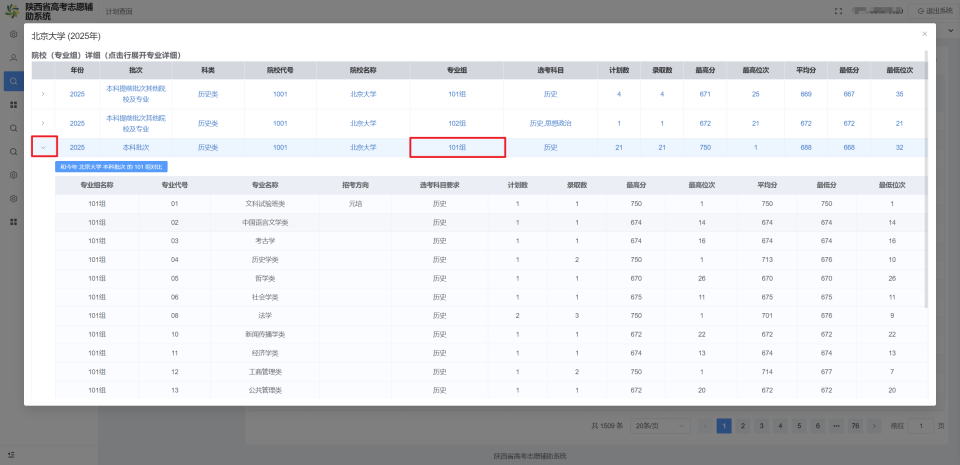The height and width of the screenshot is (465, 960).
Task: Close the 北京大学 (2025年) dialog
Action: coord(924,34)
